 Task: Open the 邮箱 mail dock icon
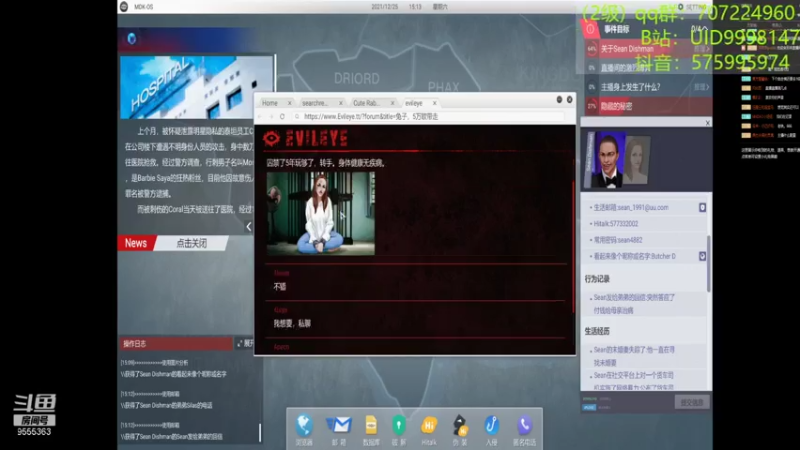[339, 424]
